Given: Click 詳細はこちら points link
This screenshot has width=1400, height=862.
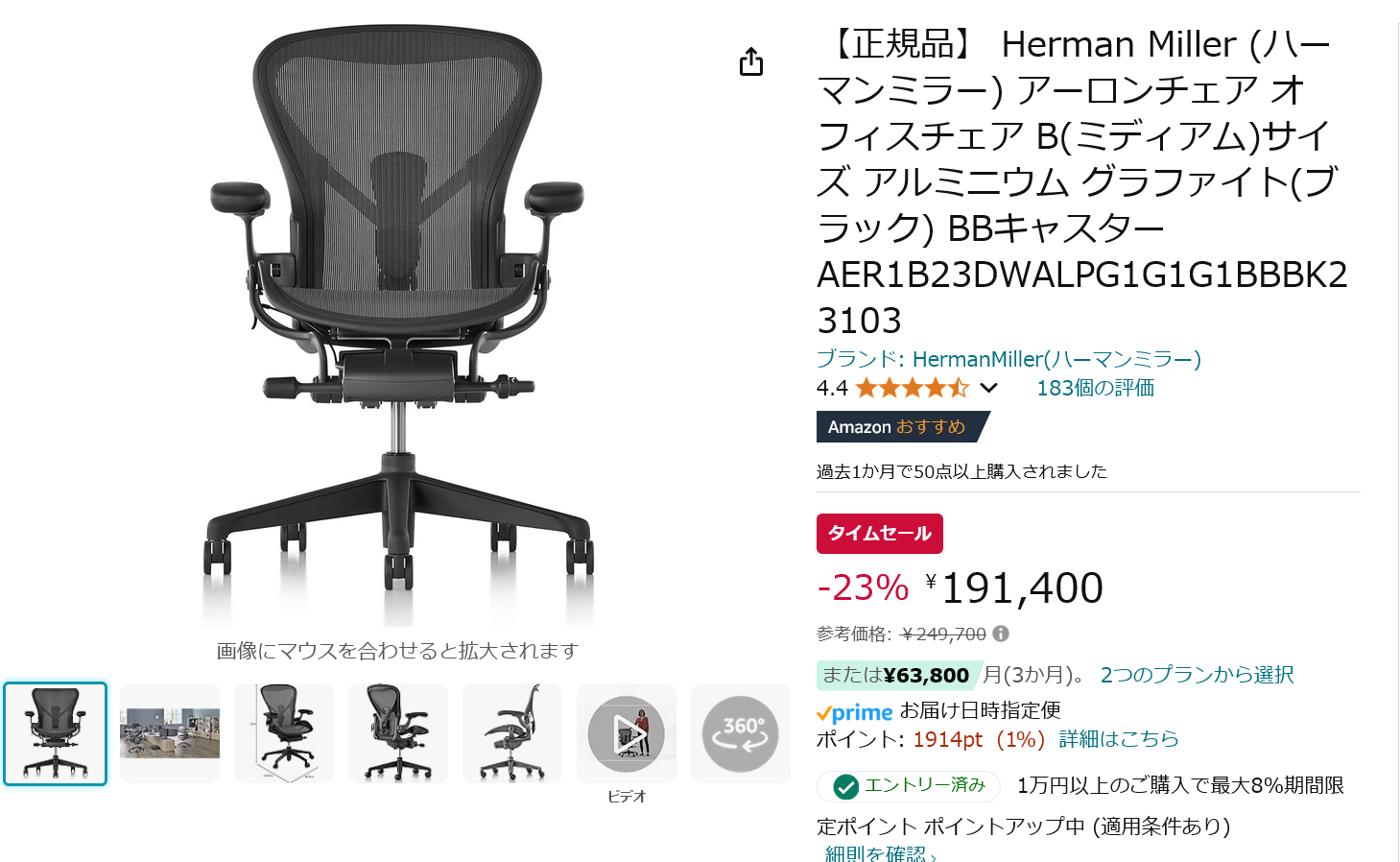Looking at the screenshot, I should pyautogui.click(x=1119, y=739).
